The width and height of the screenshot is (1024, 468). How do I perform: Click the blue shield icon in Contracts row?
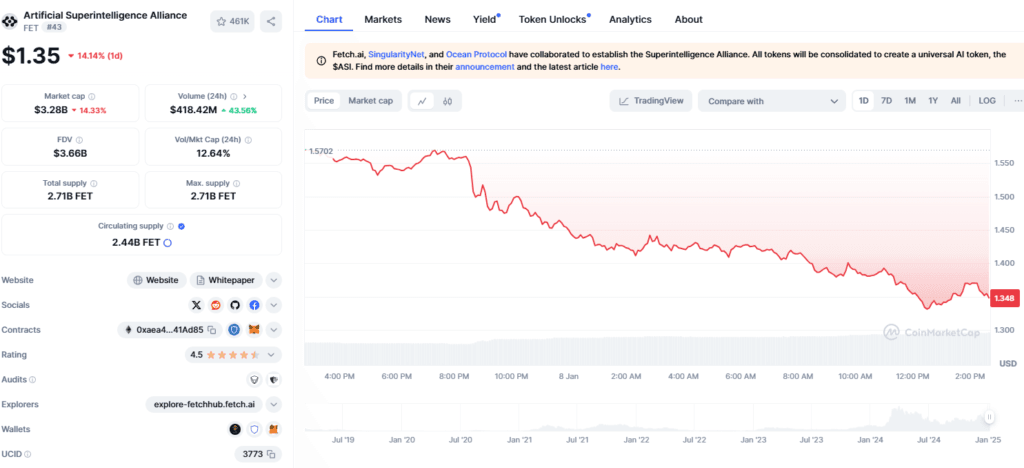point(235,330)
